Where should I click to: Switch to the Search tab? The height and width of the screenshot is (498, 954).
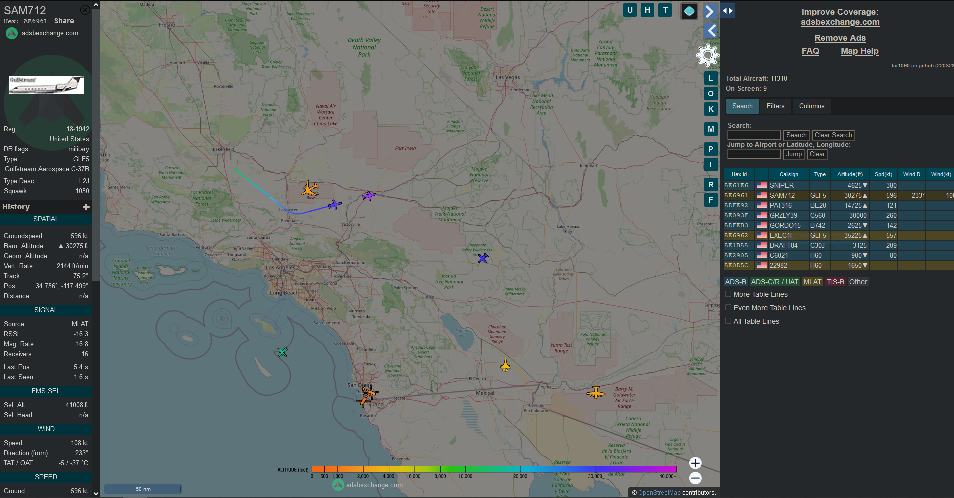click(x=742, y=106)
